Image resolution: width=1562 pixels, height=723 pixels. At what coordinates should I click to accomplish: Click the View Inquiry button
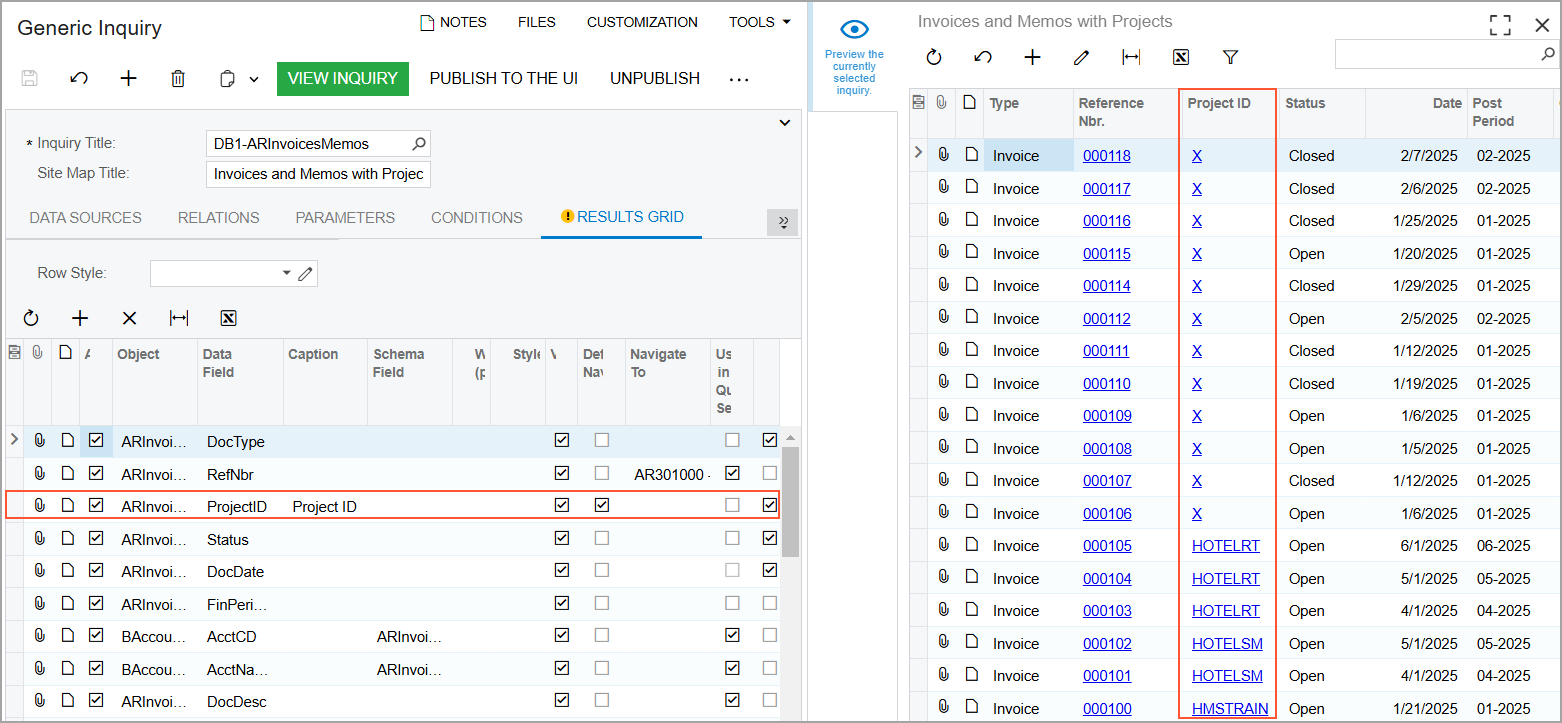pyautogui.click(x=342, y=79)
